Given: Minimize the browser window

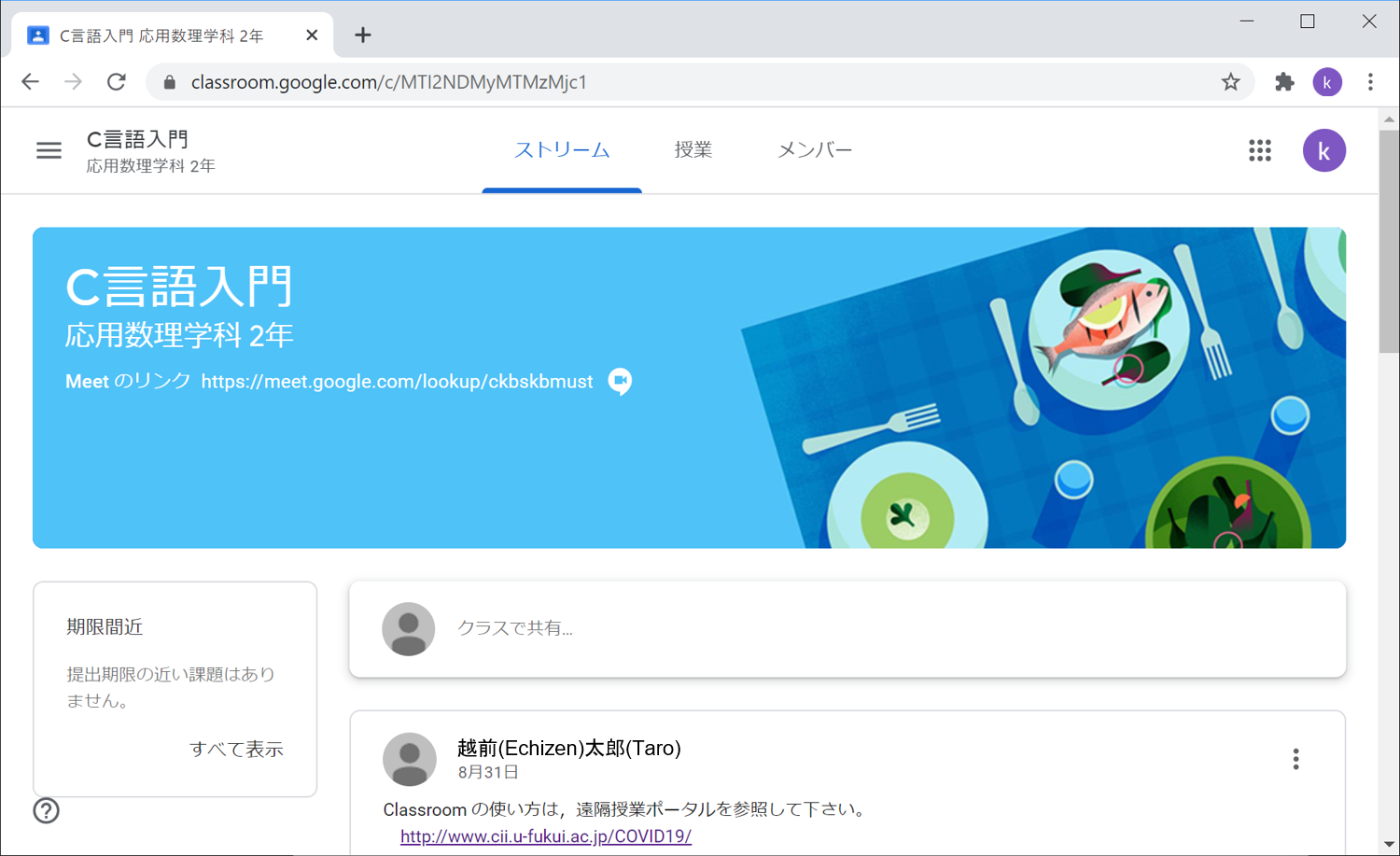Looking at the screenshot, I should 1246,21.
